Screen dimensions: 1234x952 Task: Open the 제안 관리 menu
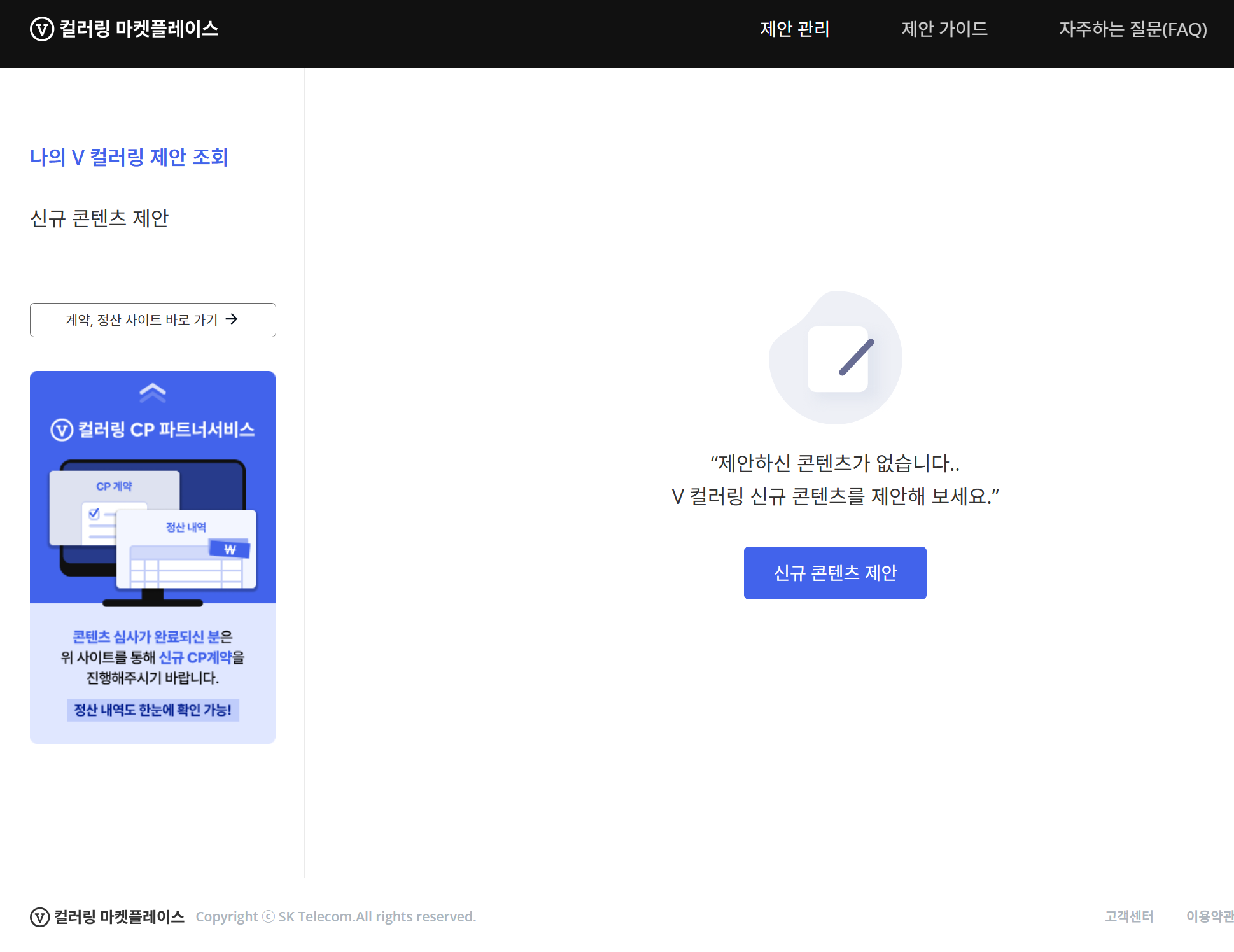point(794,29)
